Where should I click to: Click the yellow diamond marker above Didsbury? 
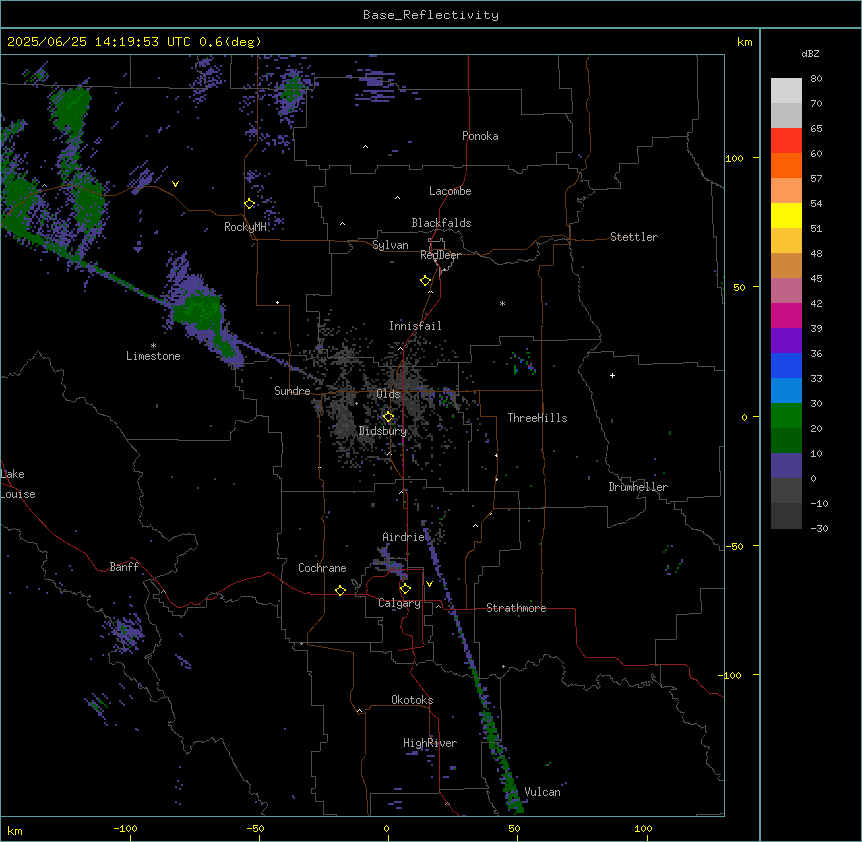point(388,417)
